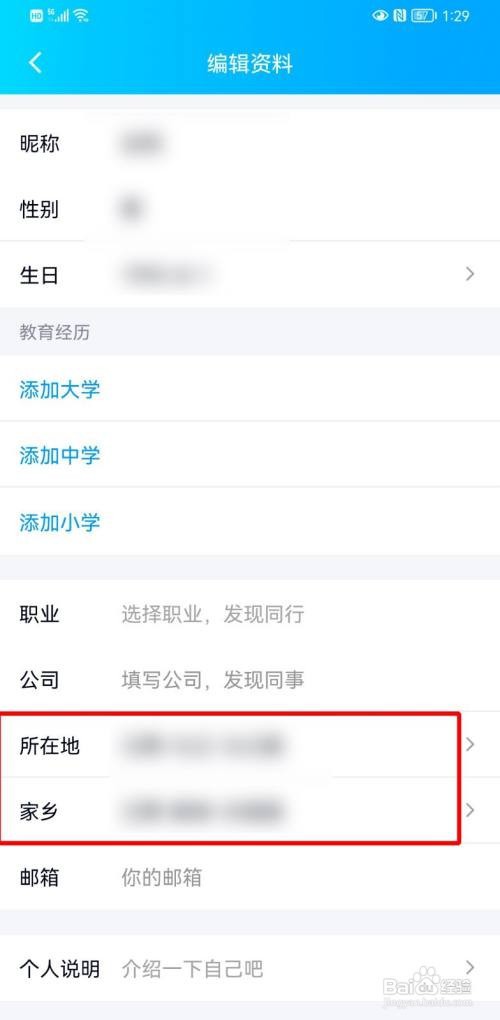Select the 职业 occupation field
The height and width of the screenshot is (1020, 500).
250,614
